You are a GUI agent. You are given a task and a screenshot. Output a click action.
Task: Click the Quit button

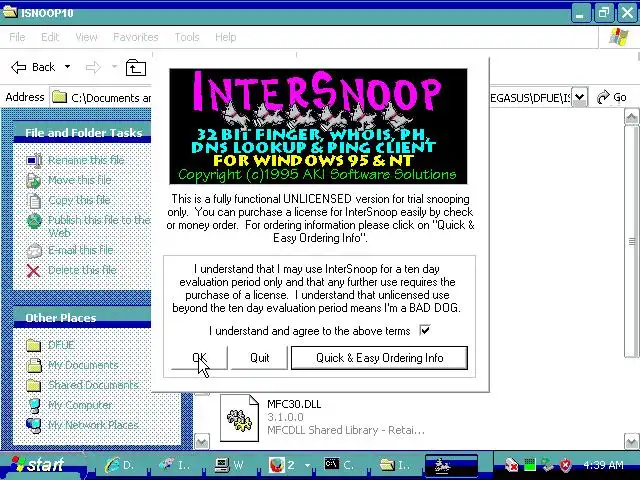[x=259, y=358]
